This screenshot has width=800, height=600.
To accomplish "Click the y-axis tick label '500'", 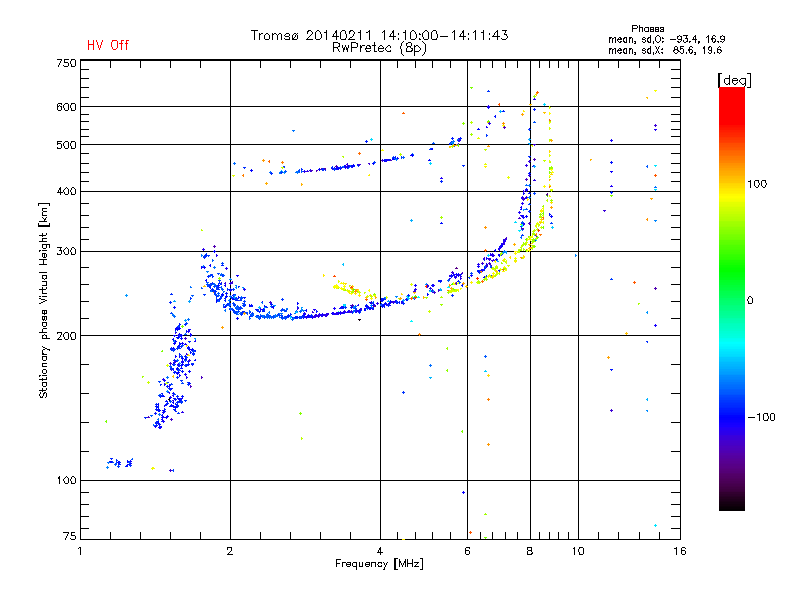I will click(x=66, y=145).
